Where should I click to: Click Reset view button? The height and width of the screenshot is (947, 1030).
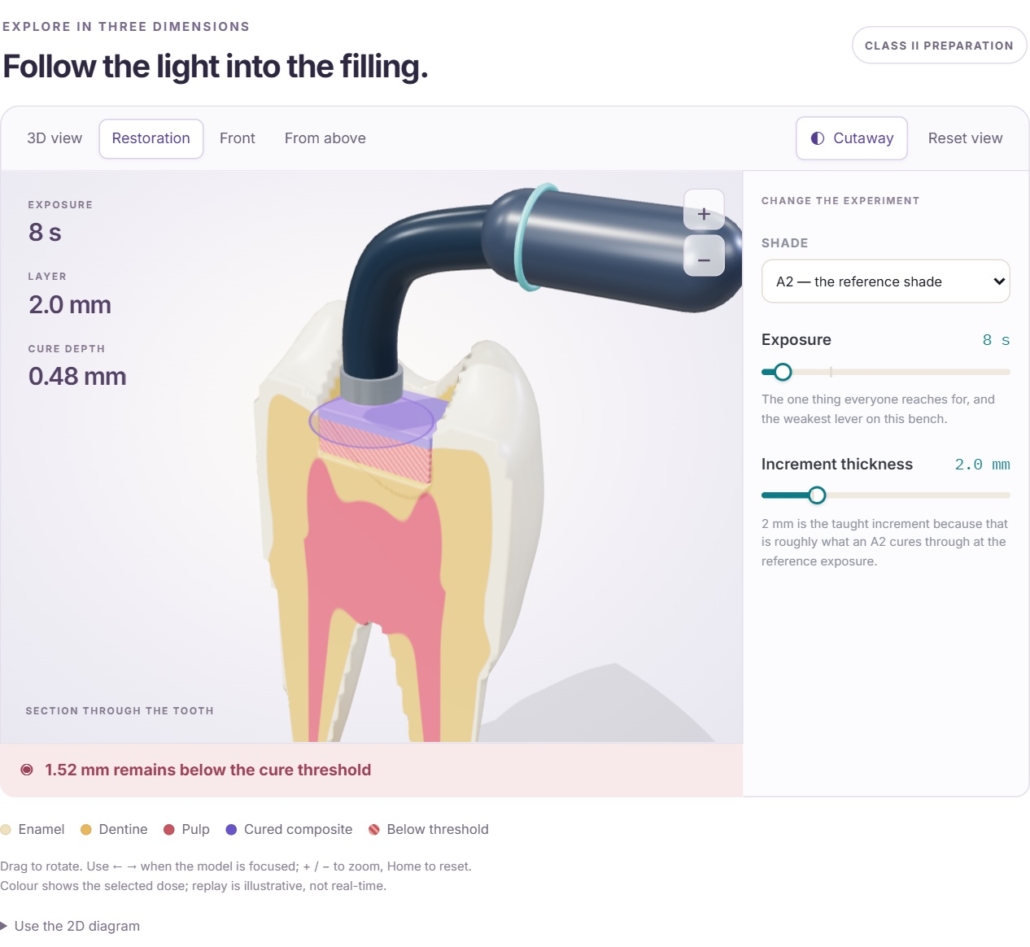(965, 139)
